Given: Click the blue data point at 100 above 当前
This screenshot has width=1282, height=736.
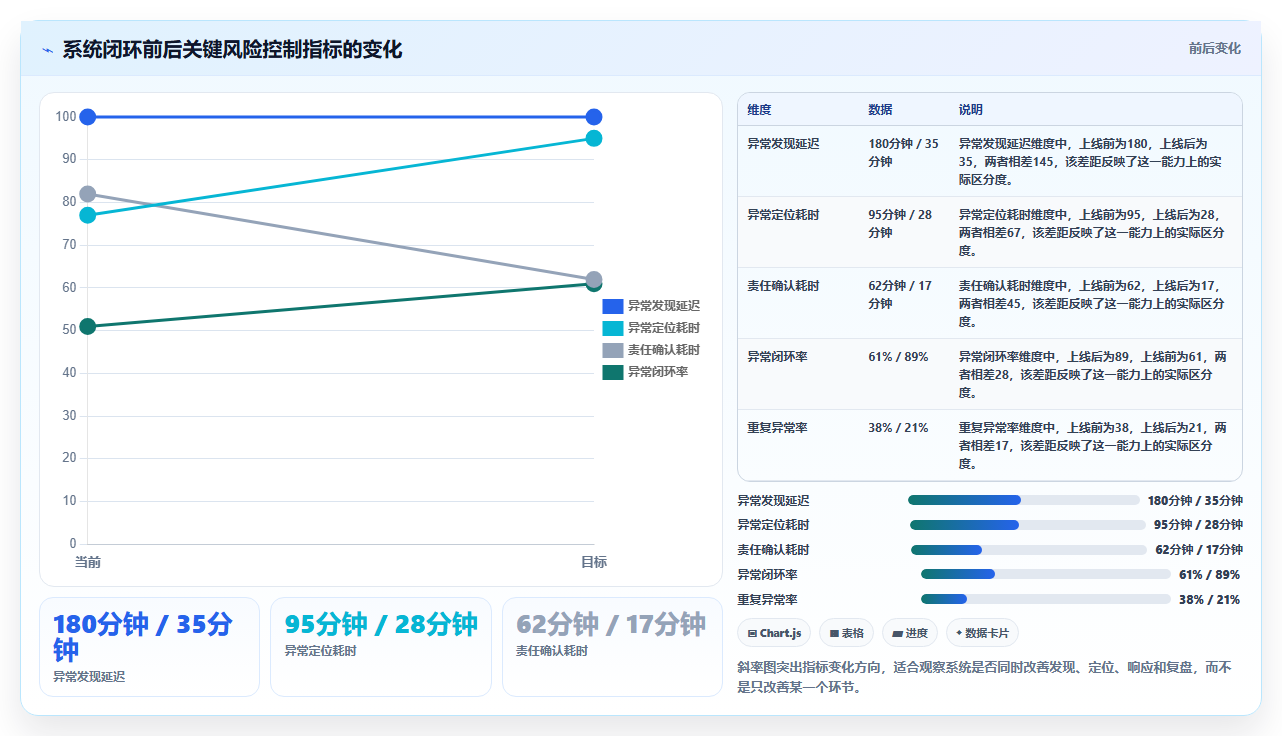Looking at the screenshot, I should click(x=88, y=117).
